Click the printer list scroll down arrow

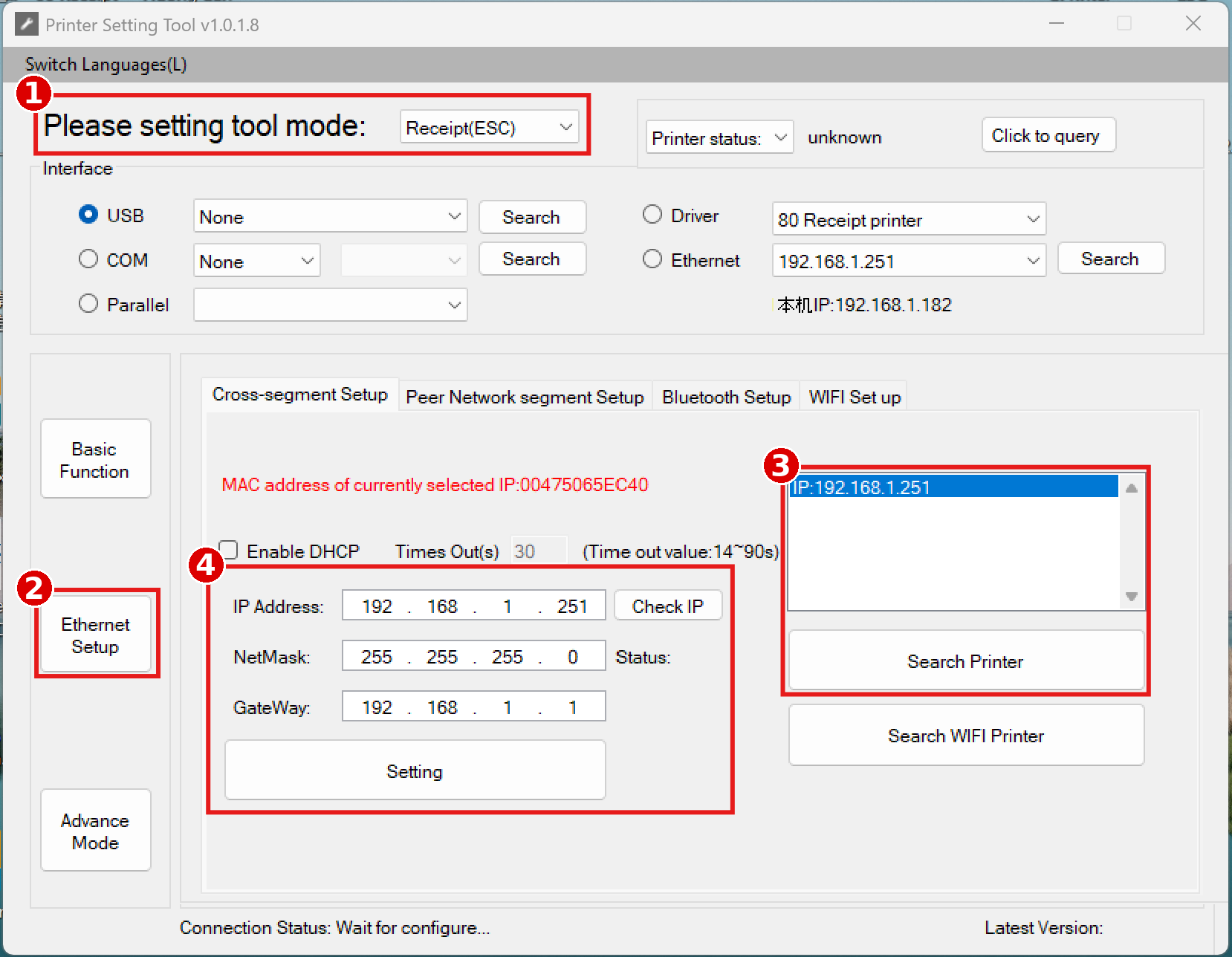1132,596
